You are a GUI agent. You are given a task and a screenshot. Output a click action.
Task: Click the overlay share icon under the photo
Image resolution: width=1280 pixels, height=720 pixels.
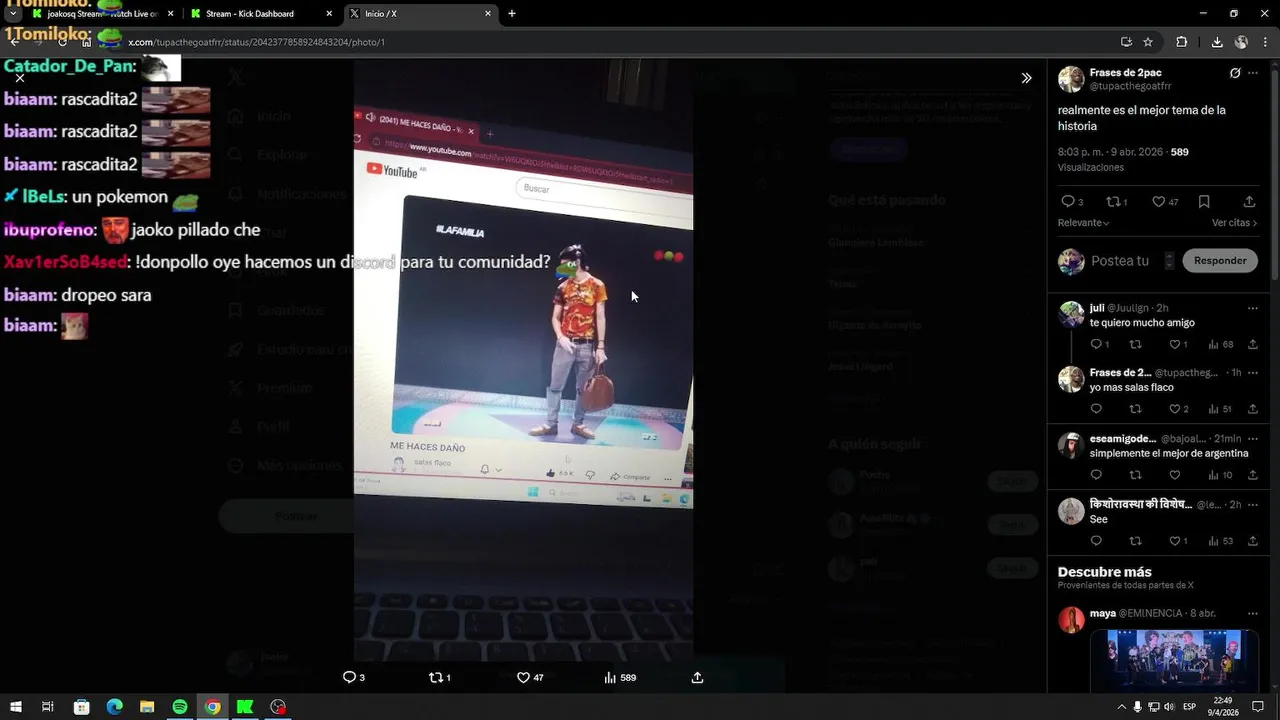click(697, 677)
